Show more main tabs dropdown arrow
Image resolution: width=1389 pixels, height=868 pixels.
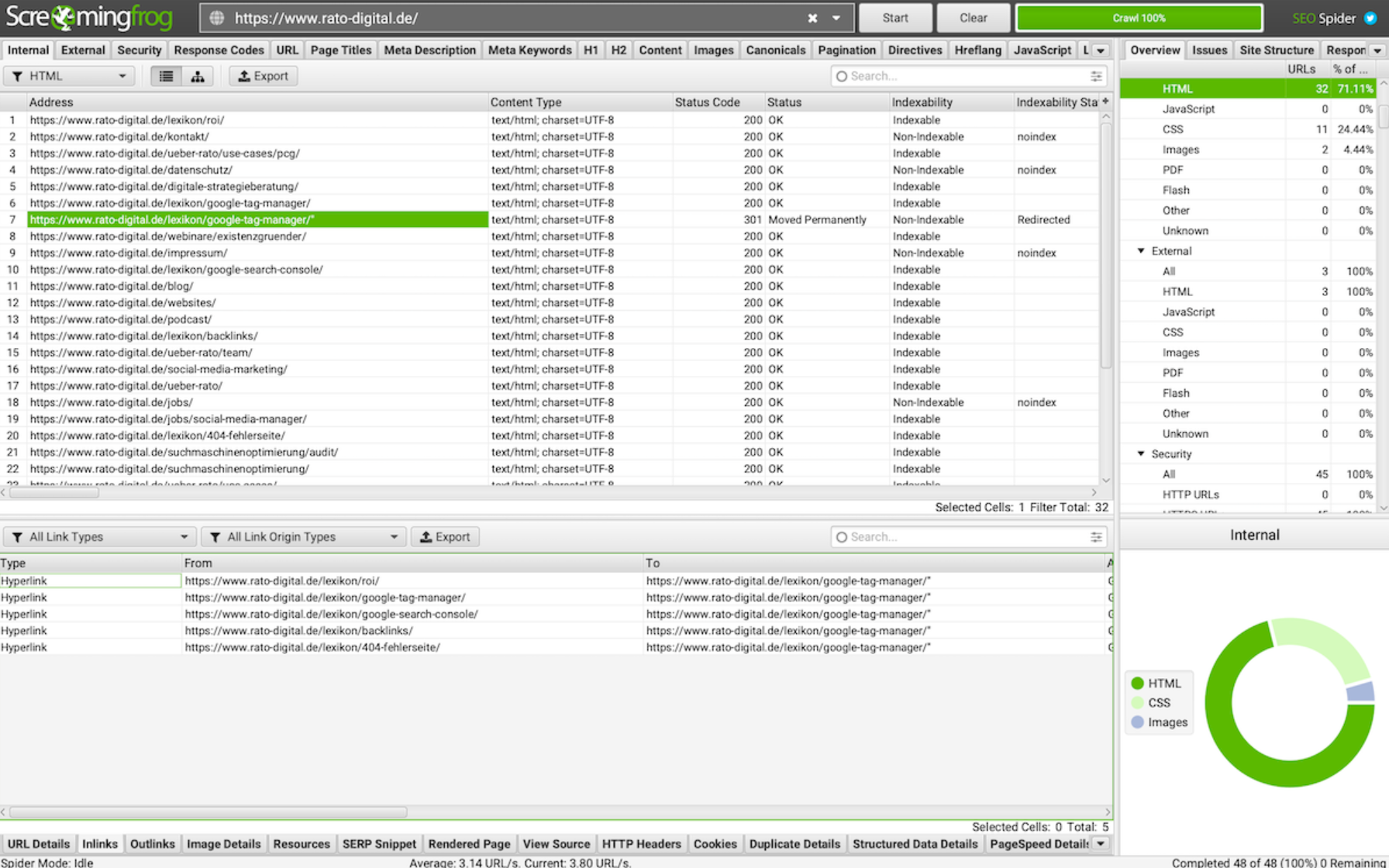click(1101, 50)
